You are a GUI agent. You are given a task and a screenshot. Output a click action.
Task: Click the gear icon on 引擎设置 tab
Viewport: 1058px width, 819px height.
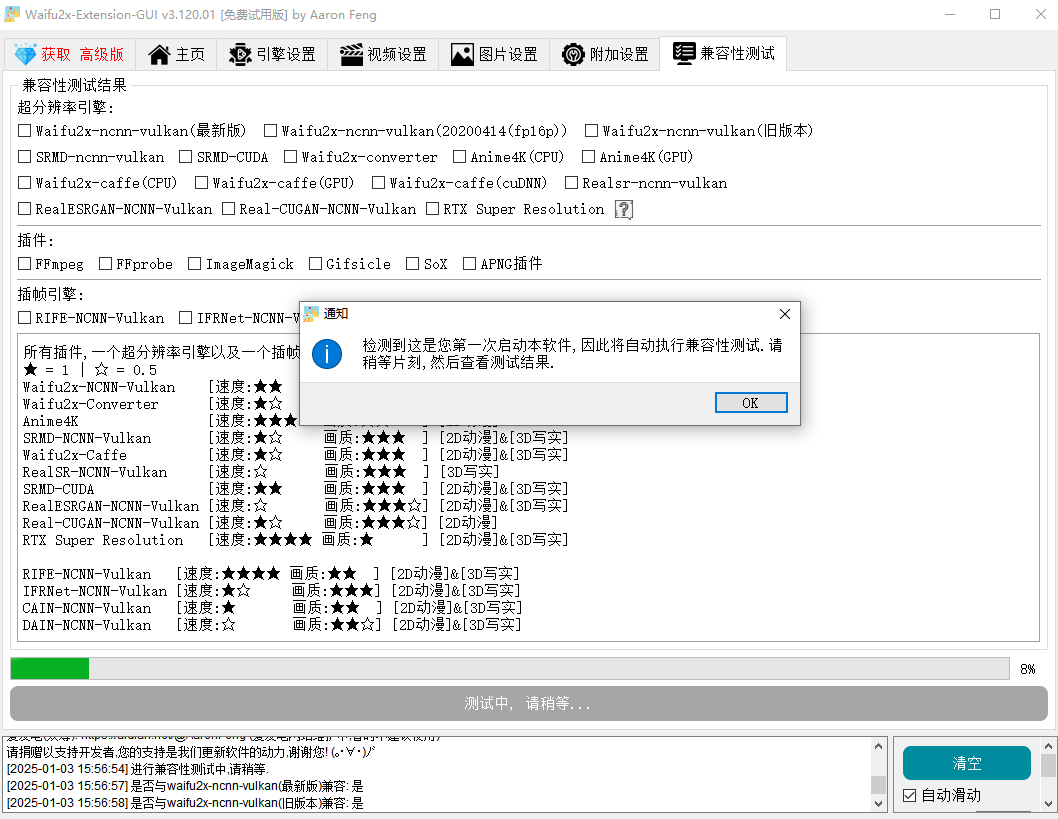239,55
